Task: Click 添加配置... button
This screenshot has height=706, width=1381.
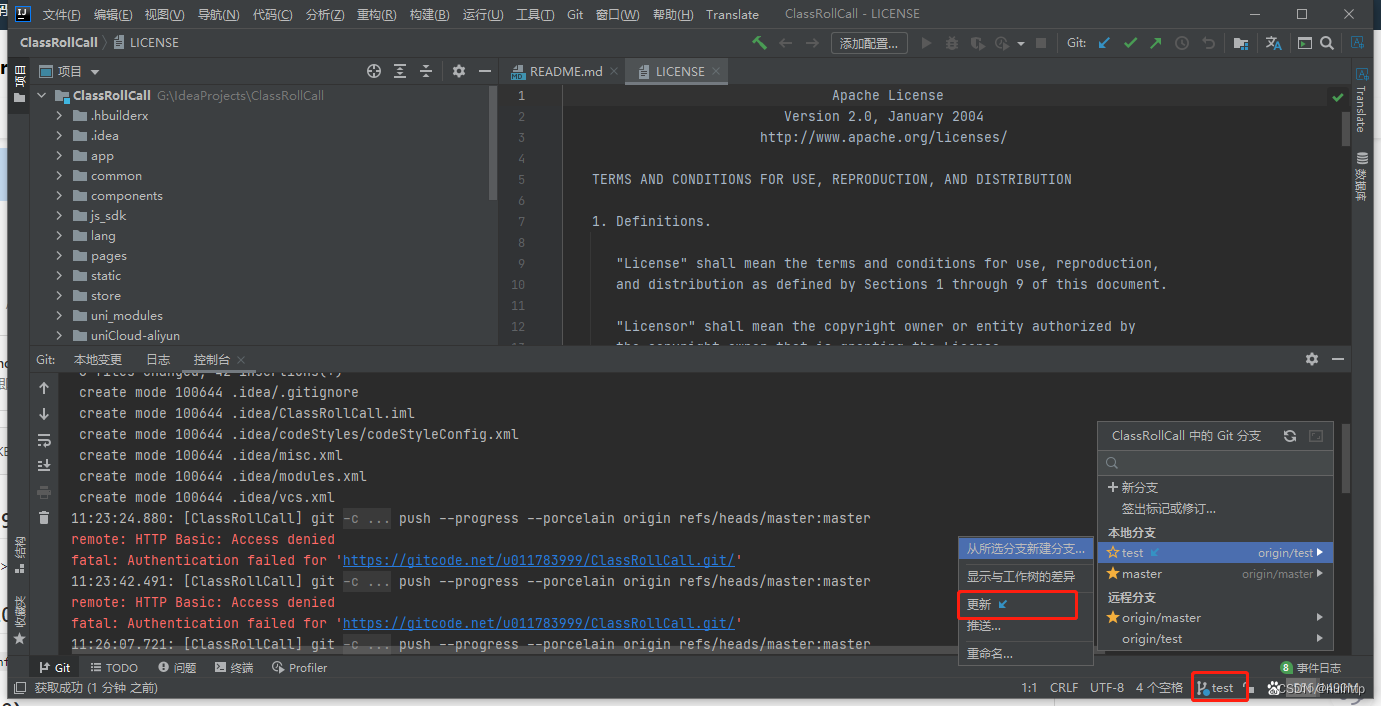Action: click(869, 43)
